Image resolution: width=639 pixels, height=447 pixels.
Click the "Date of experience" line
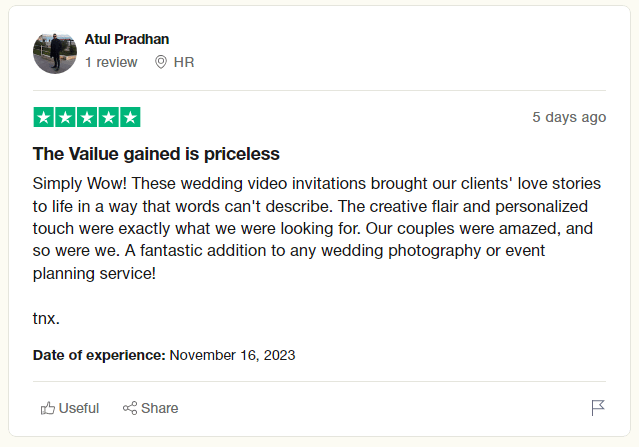[164, 355]
